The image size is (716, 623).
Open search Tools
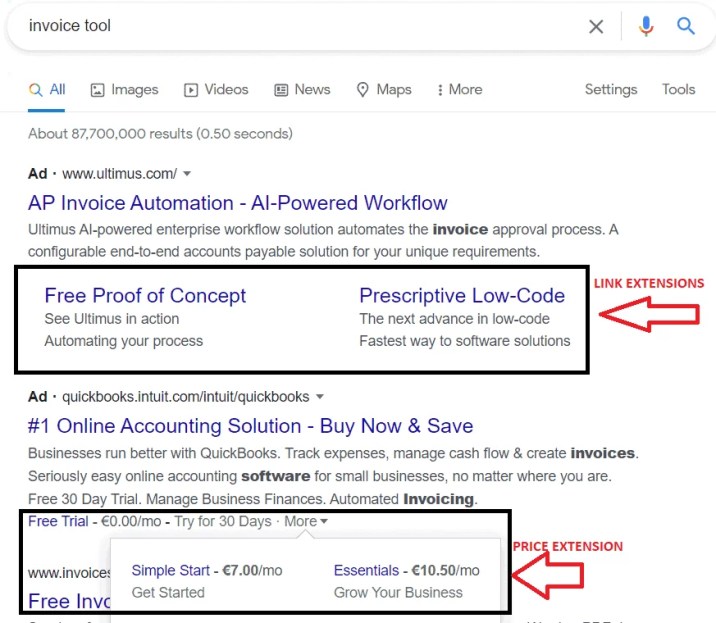click(679, 90)
